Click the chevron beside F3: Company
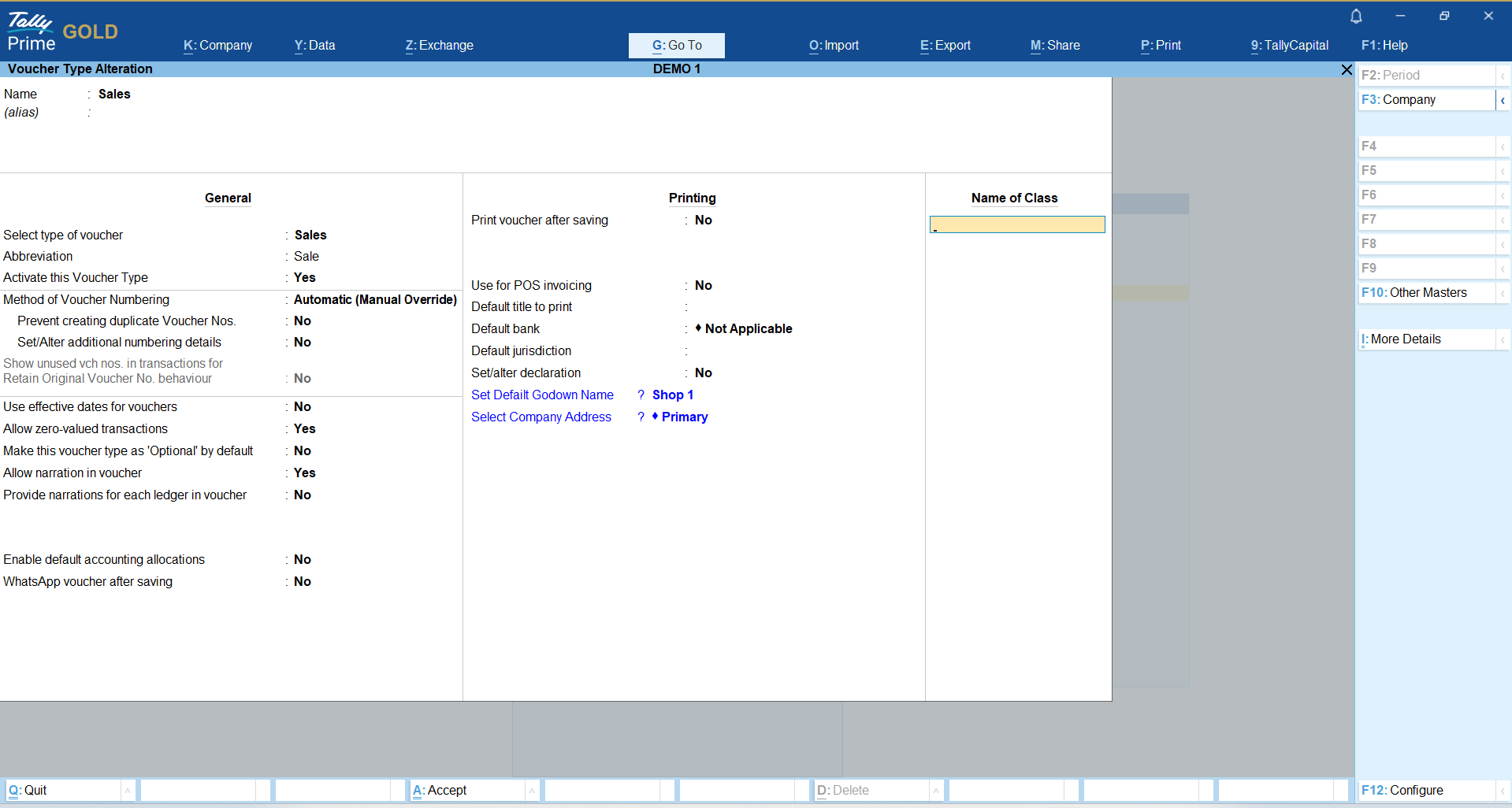The height and width of the screenshot is (808, 1512). click(x=1503, y=100)
